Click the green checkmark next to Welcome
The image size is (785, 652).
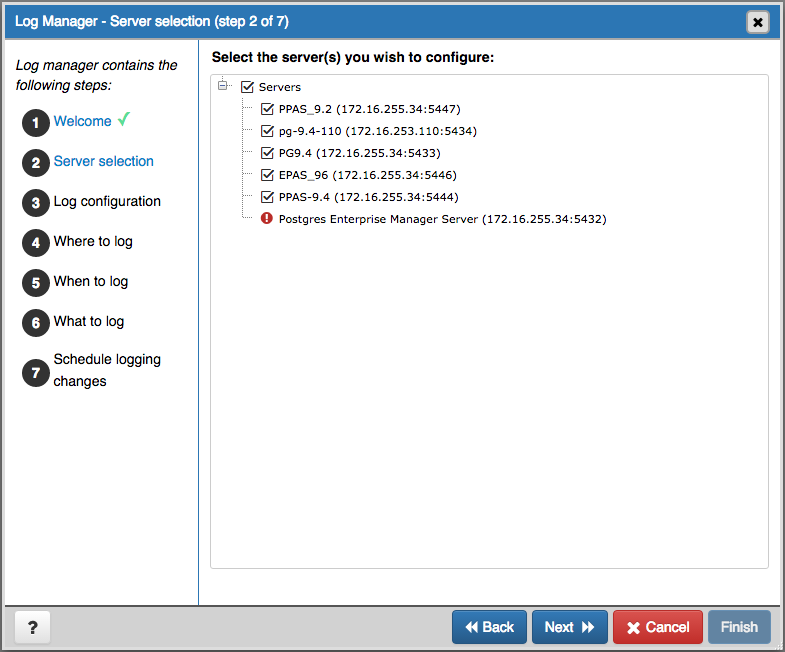tap(124, 119)
